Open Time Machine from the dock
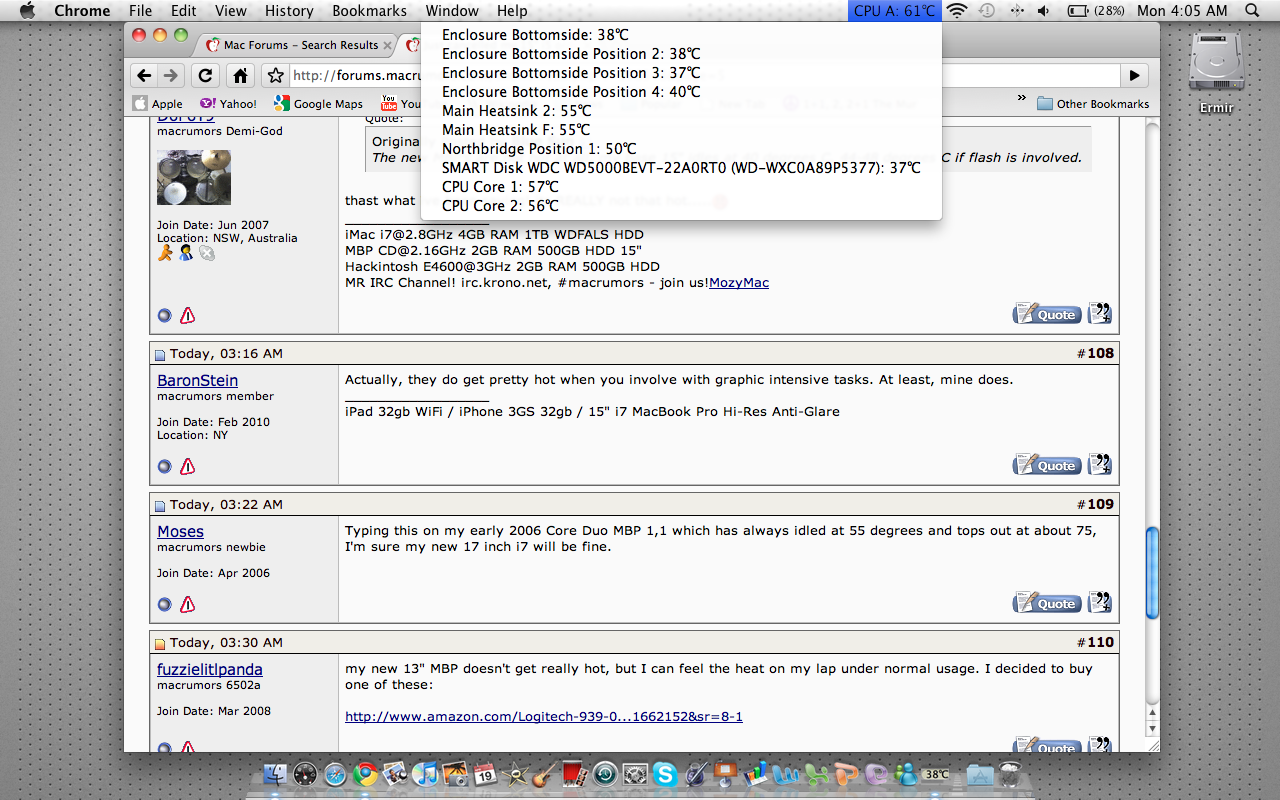Image resolution: width=1280 pixels, height=800 pixels. [x=605, y=773]
